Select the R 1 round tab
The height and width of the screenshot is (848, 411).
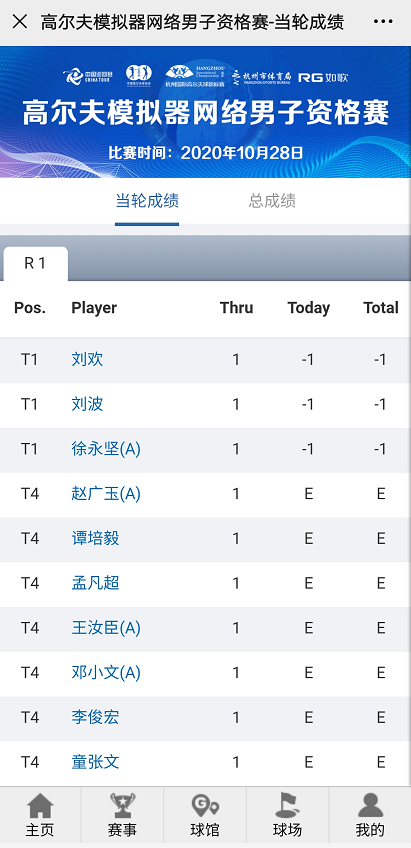coord(36,263)
